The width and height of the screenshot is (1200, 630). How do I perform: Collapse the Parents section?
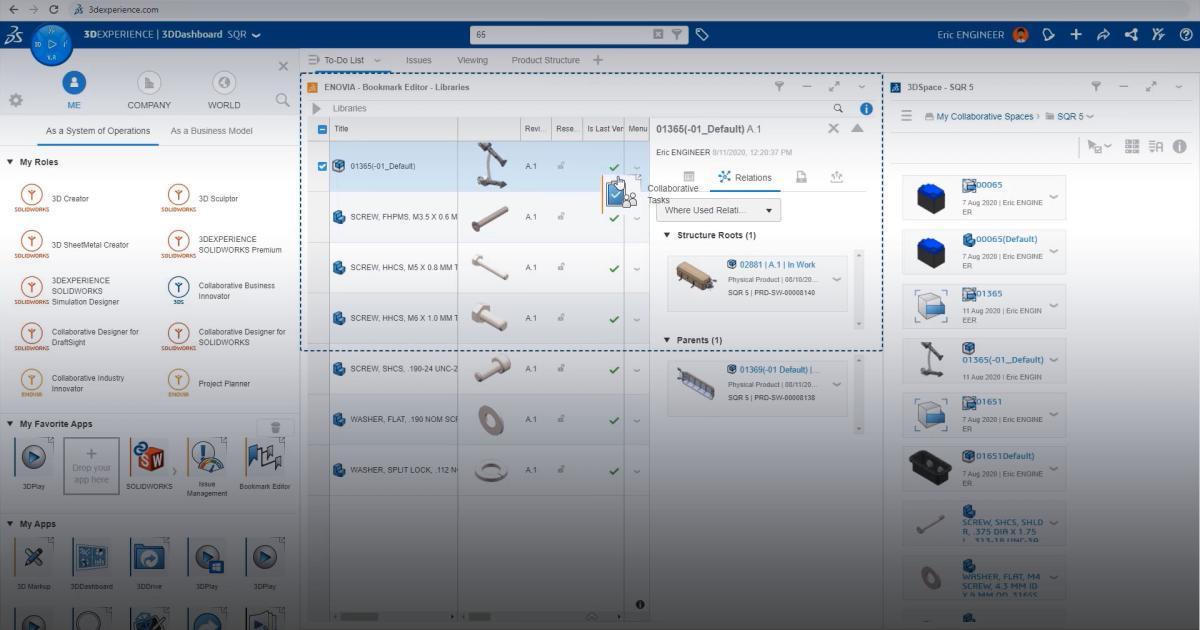click(668, 340)
